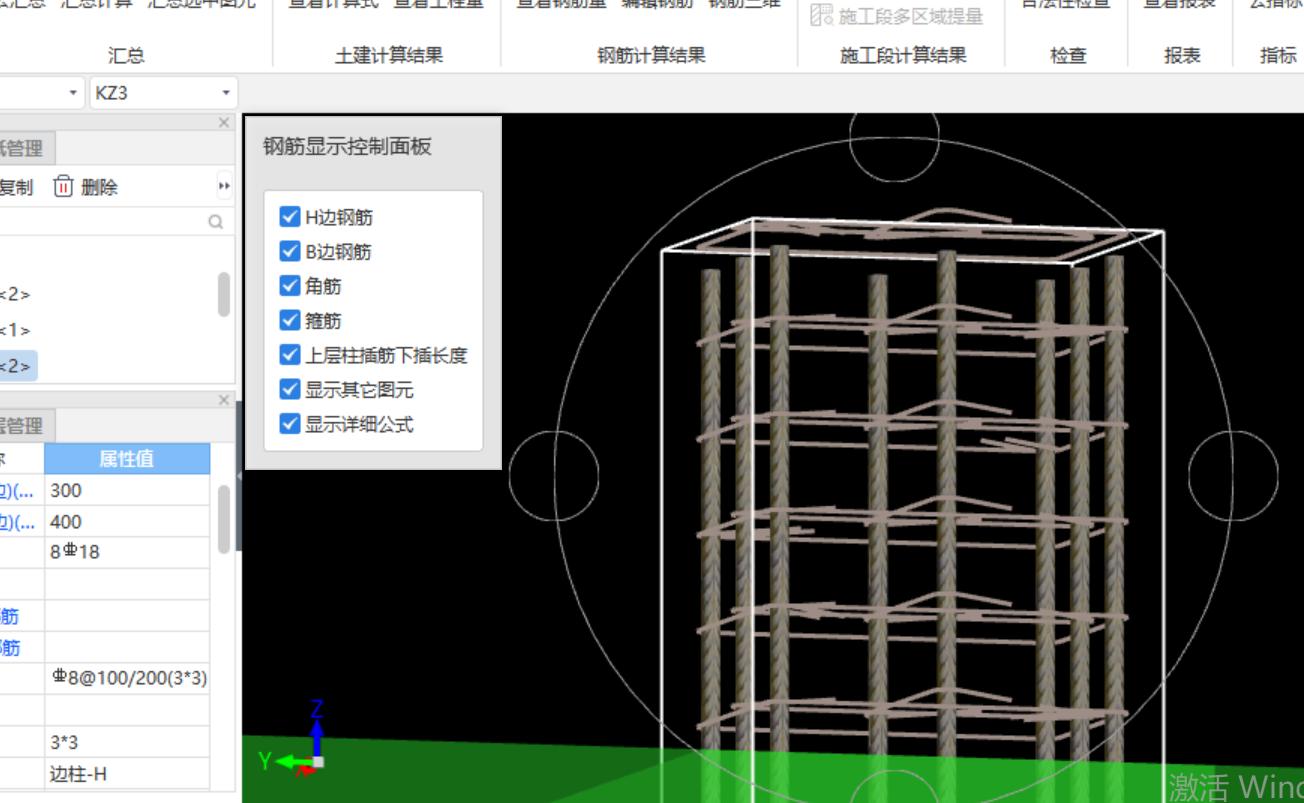Uncheck the 箍筋 checkbox

(290, 320)
